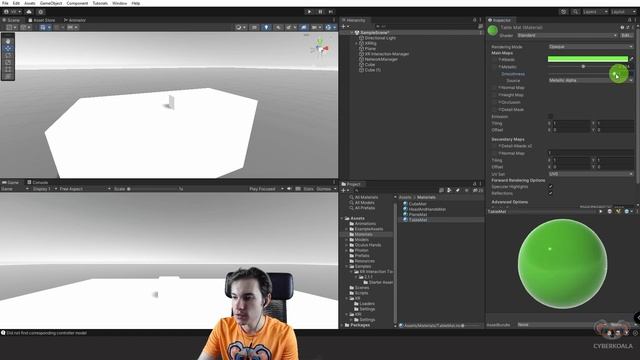Switch to the Animator tab
This screenshot has height=360, width=640.
point(75,20)
